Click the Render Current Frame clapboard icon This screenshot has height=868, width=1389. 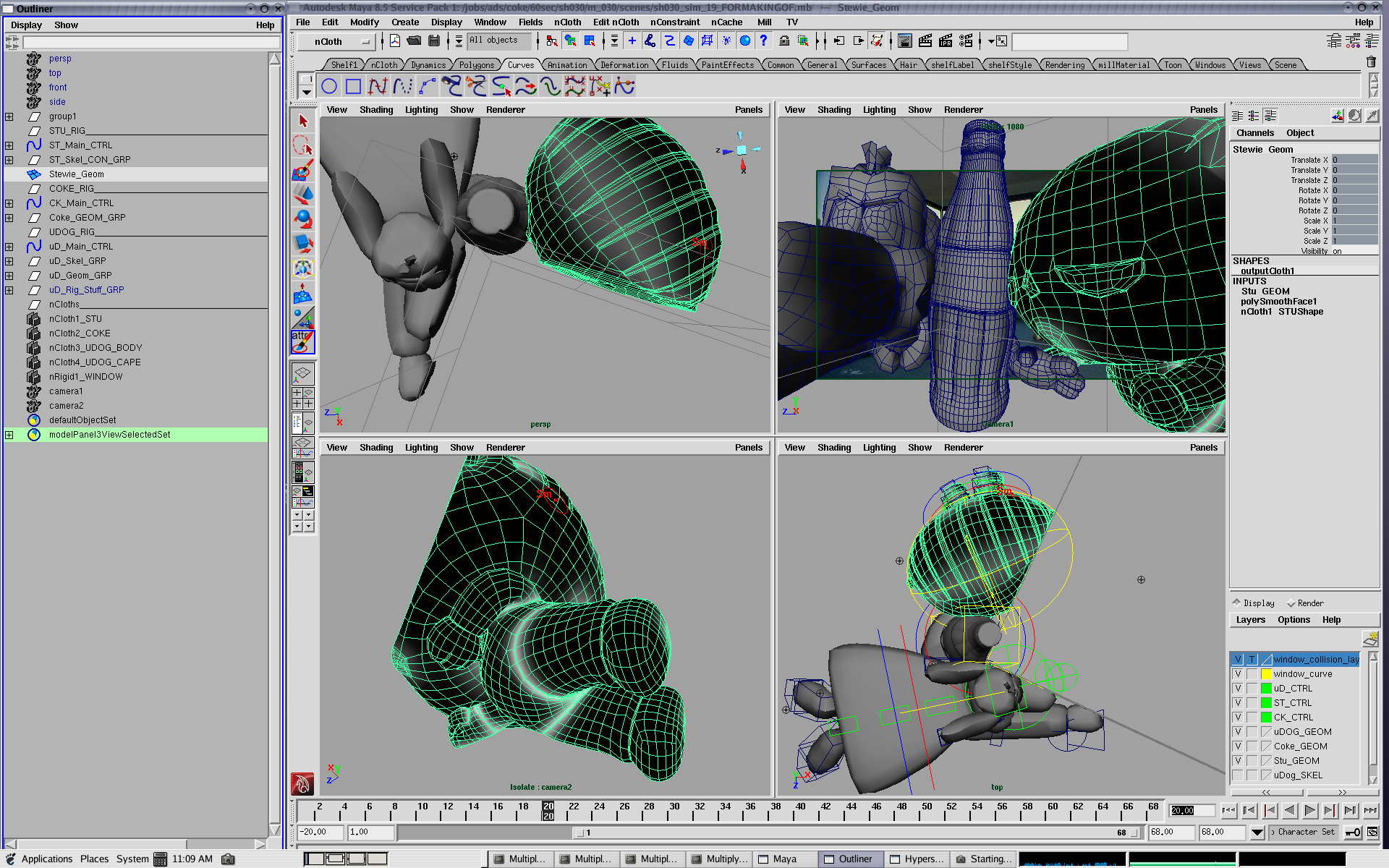click(x=925, y=41)
